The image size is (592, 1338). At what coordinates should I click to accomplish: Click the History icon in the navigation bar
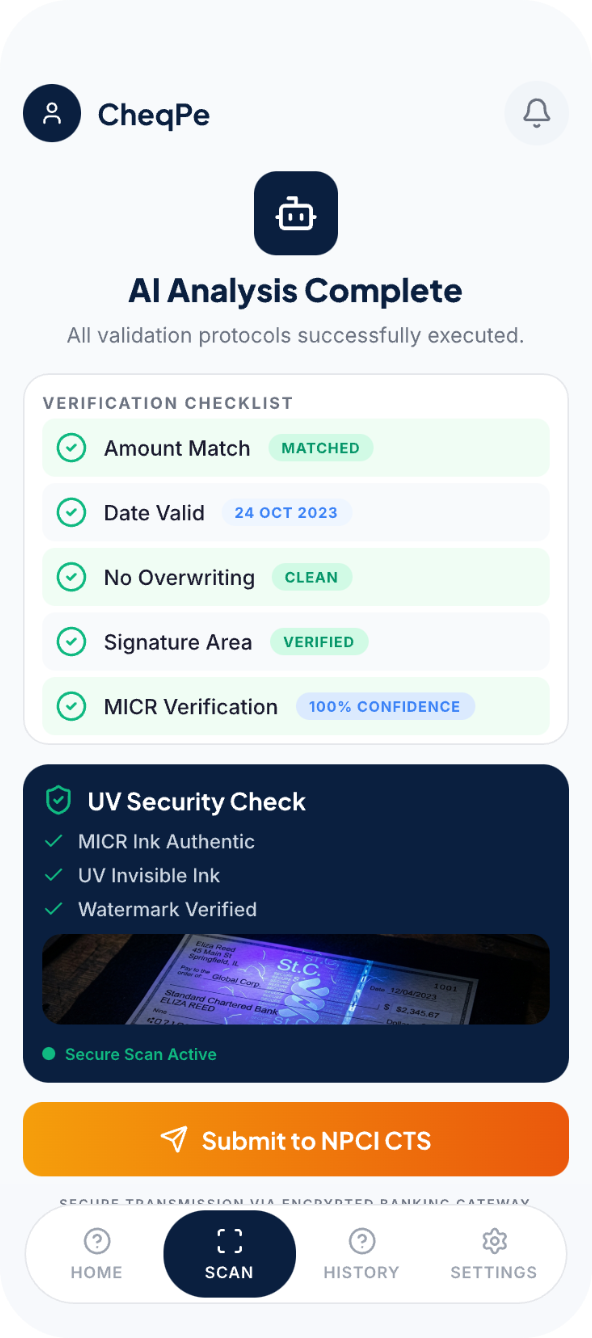coord(361,1240)
